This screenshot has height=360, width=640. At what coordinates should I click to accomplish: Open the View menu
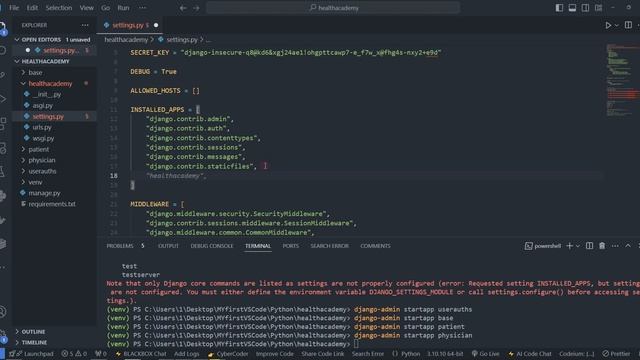(x=87, y=8)
